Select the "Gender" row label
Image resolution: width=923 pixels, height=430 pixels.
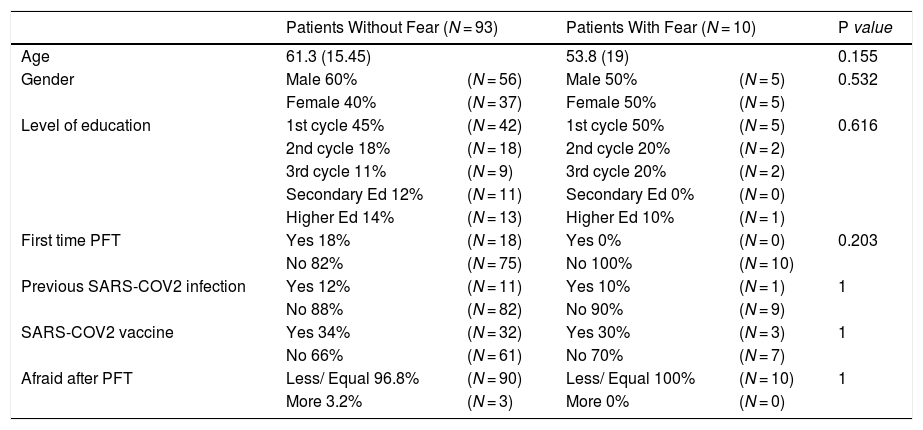pyautogui.click(x=45, y=79)
